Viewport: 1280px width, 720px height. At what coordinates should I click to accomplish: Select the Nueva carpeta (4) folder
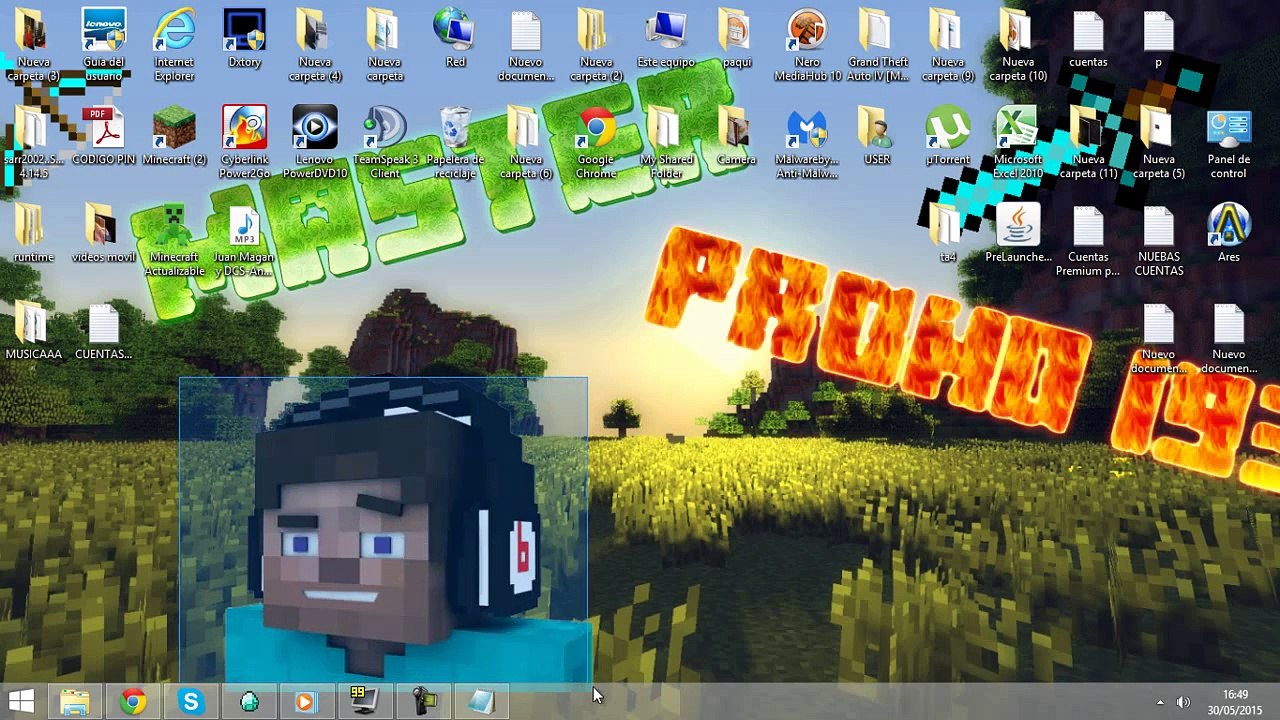click(x=315, y=45)
